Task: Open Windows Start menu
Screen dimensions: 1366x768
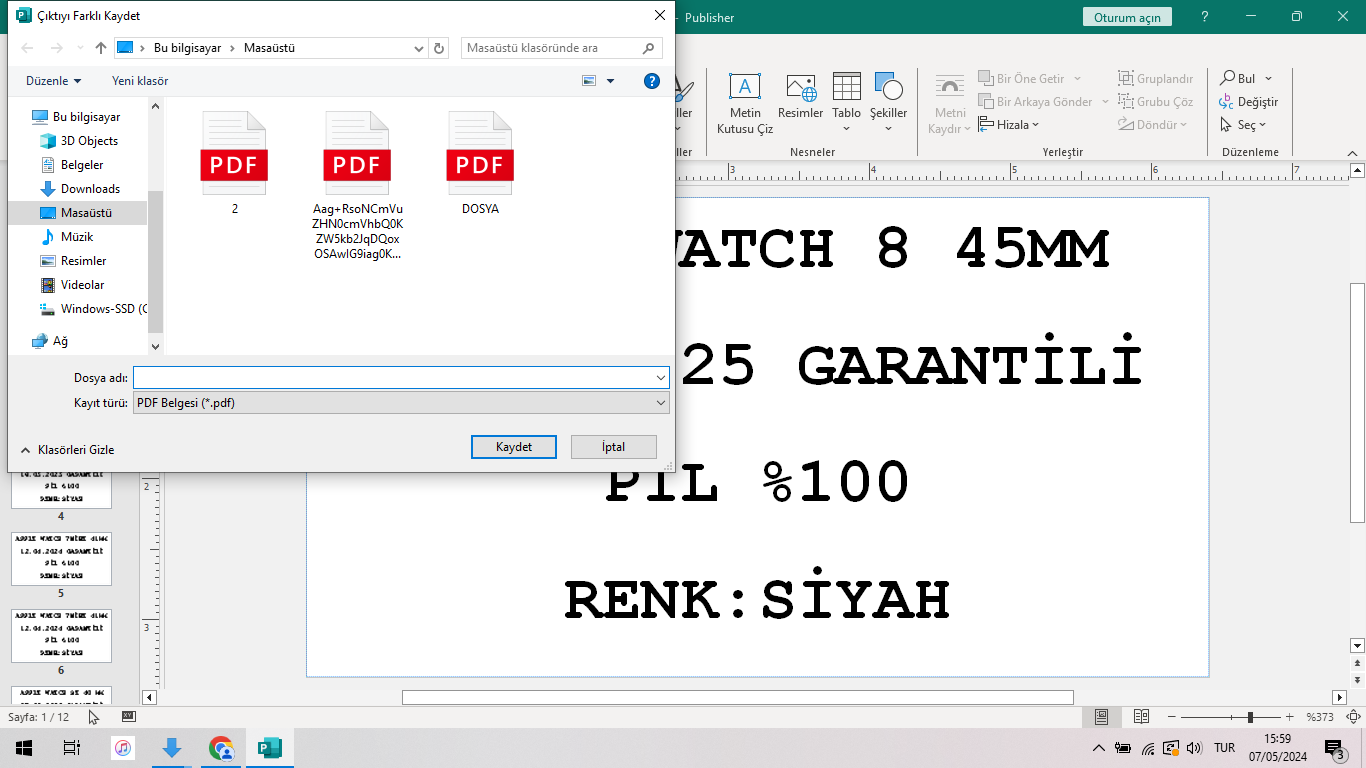Action: click(24, 748)
